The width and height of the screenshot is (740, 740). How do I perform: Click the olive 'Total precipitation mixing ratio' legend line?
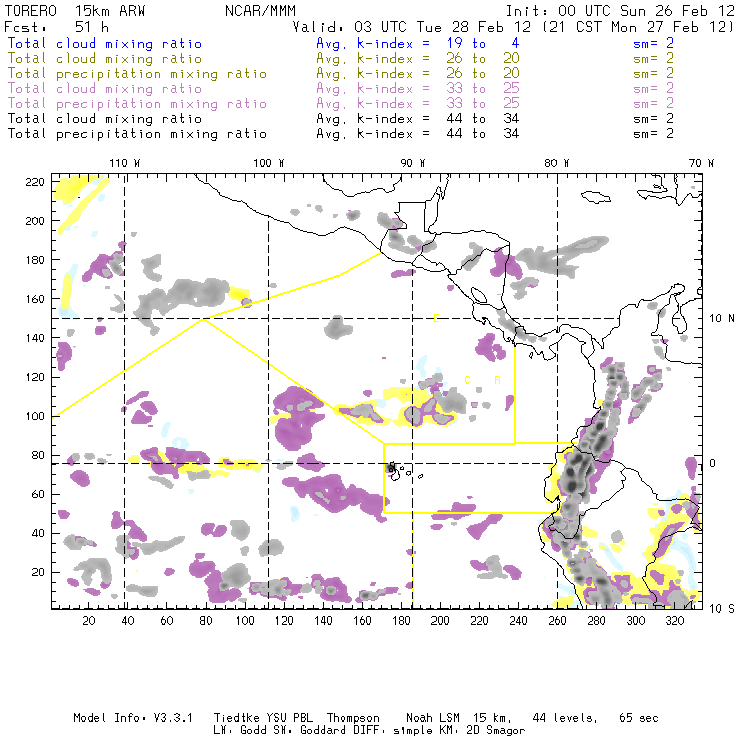137,74
